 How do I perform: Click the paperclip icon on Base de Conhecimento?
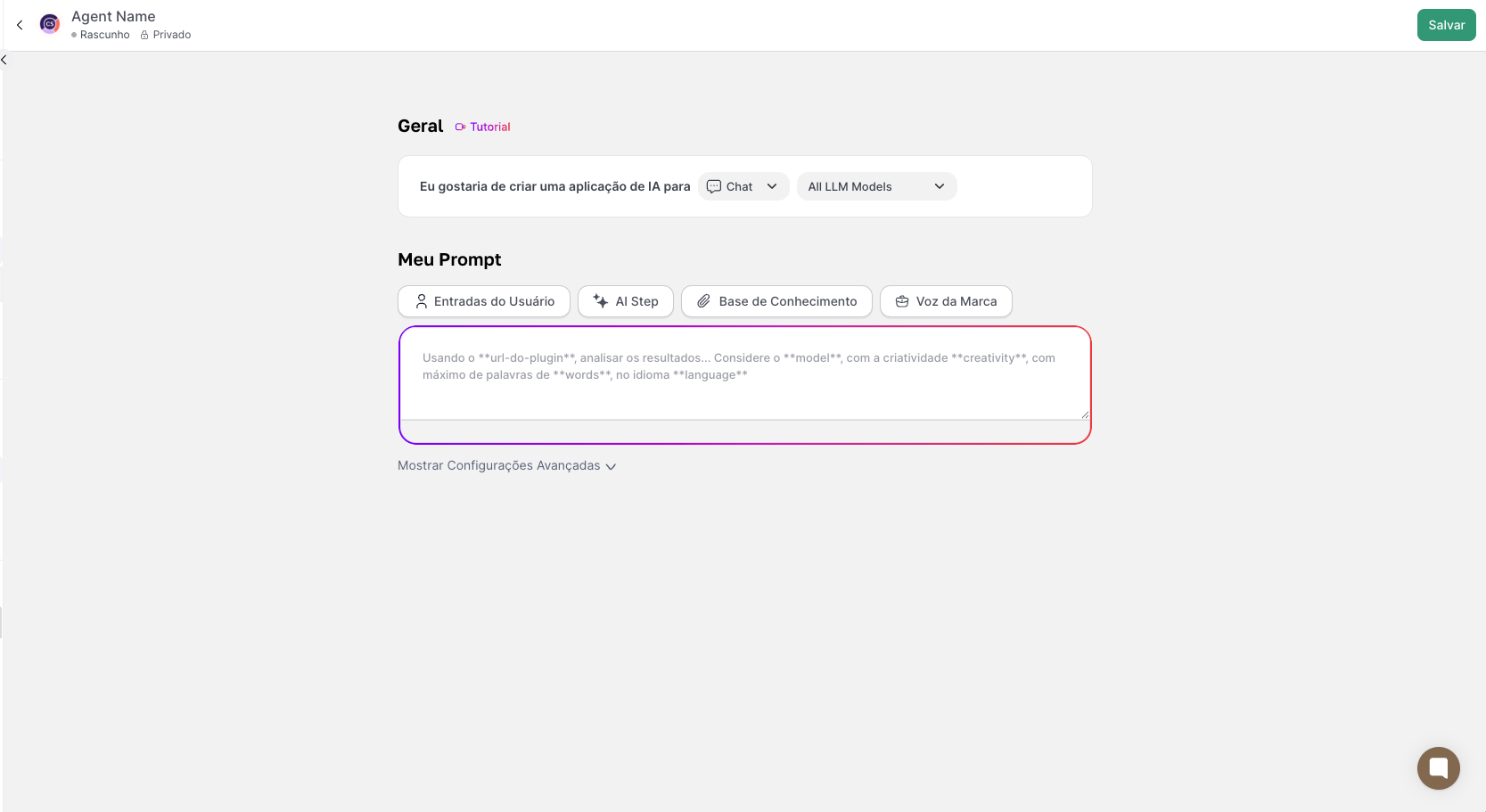click(x=703, y=301)
